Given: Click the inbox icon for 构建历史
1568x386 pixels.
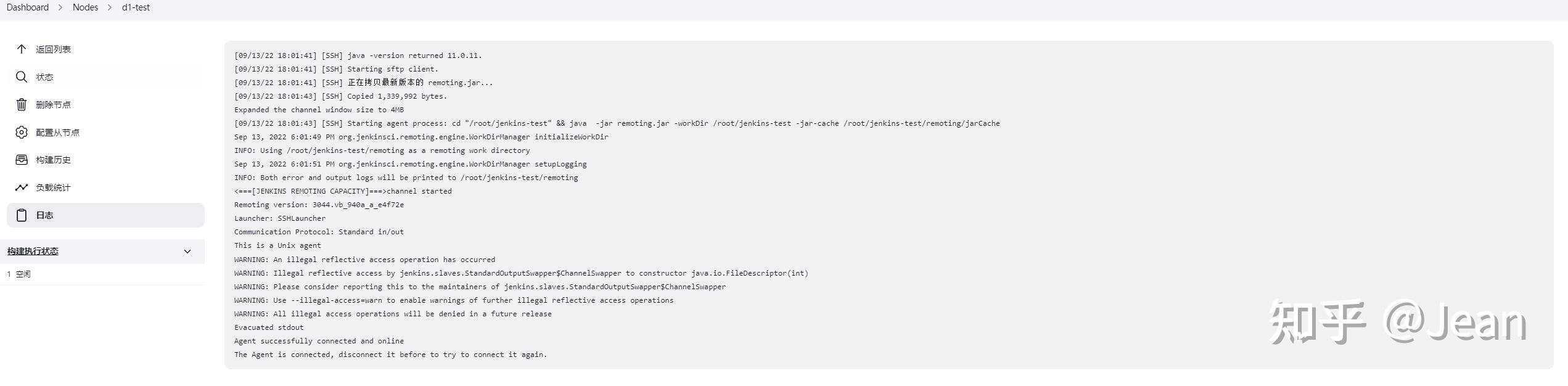Looking at the screenshot, I should (22, 160).
